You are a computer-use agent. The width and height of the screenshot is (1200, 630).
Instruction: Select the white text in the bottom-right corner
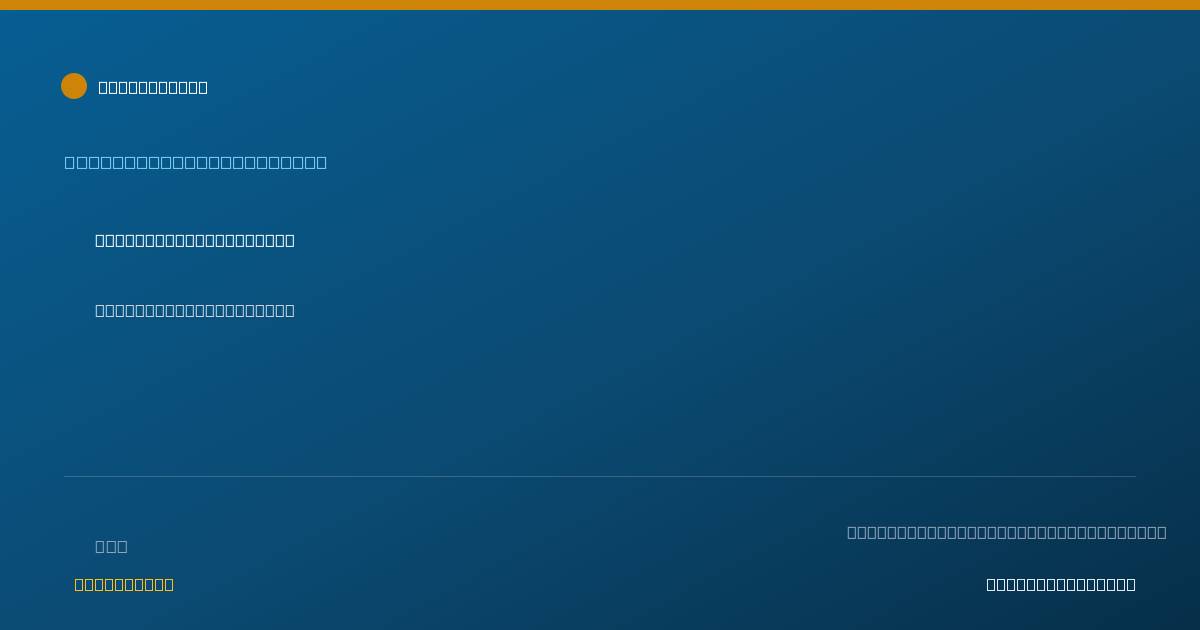coord(1061,584)
